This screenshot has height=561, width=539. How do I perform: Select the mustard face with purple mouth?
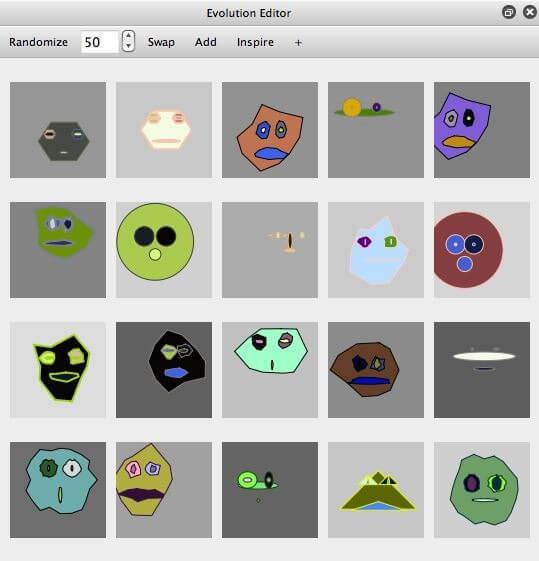click(x=164, y=490)
